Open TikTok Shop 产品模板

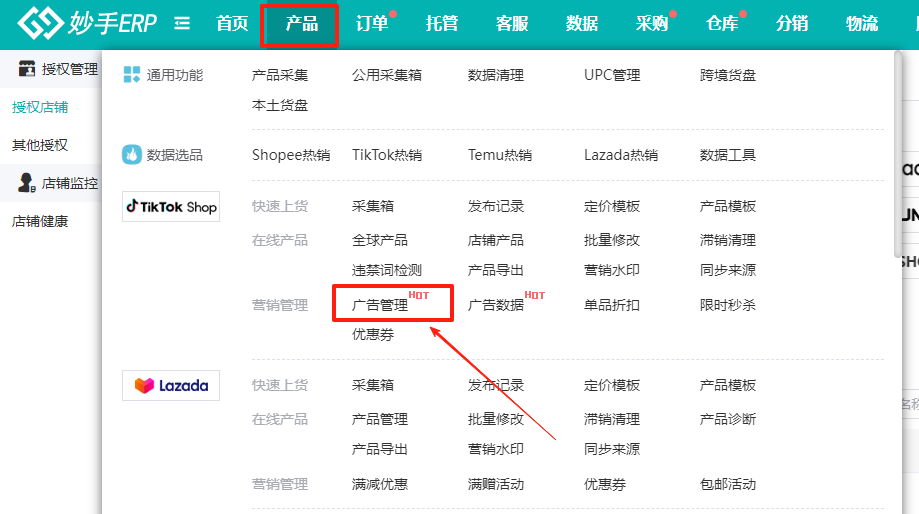tap(728, 206)
